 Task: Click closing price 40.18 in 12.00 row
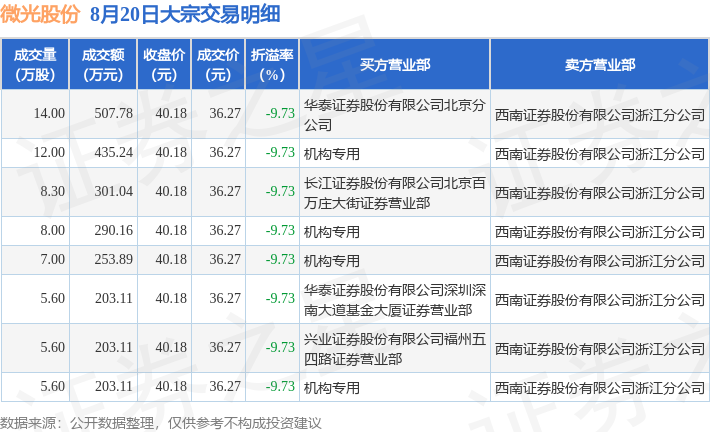[171, 152]
